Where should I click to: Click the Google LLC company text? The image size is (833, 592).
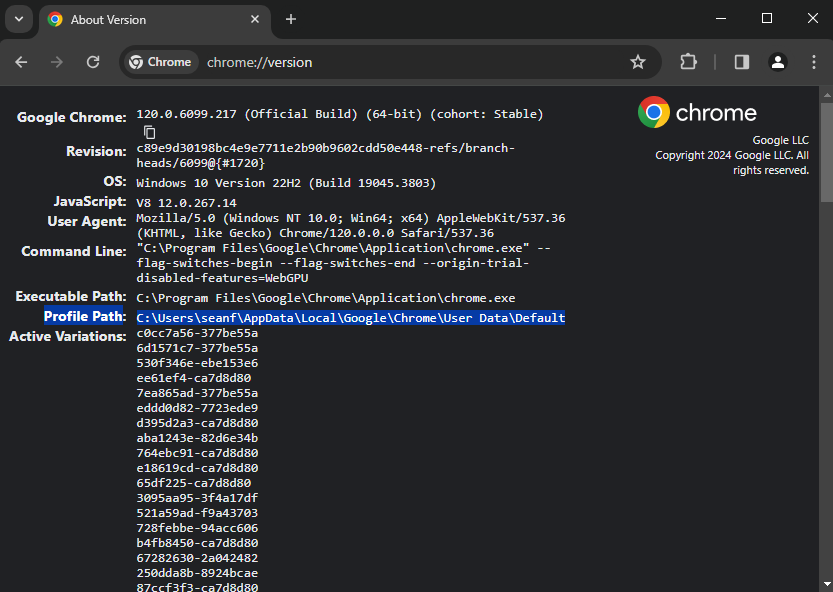[x=780, y=140]
